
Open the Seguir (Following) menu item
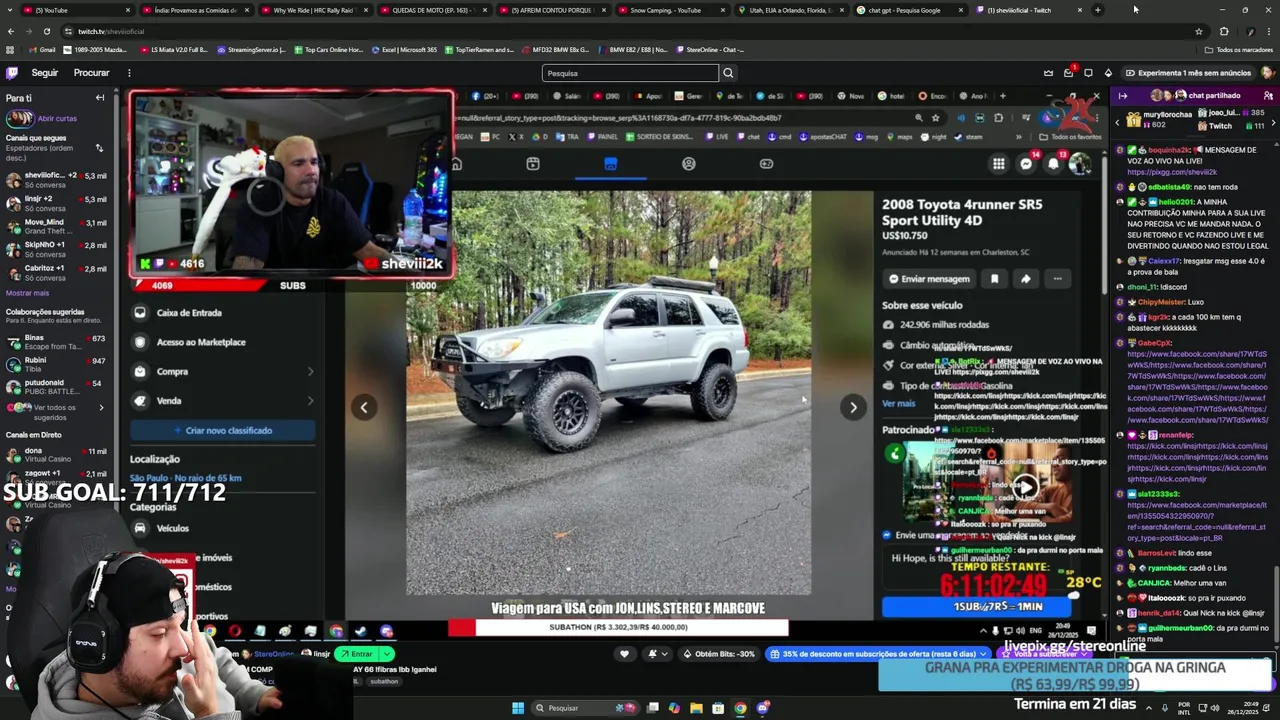click(x=45, y=73)
